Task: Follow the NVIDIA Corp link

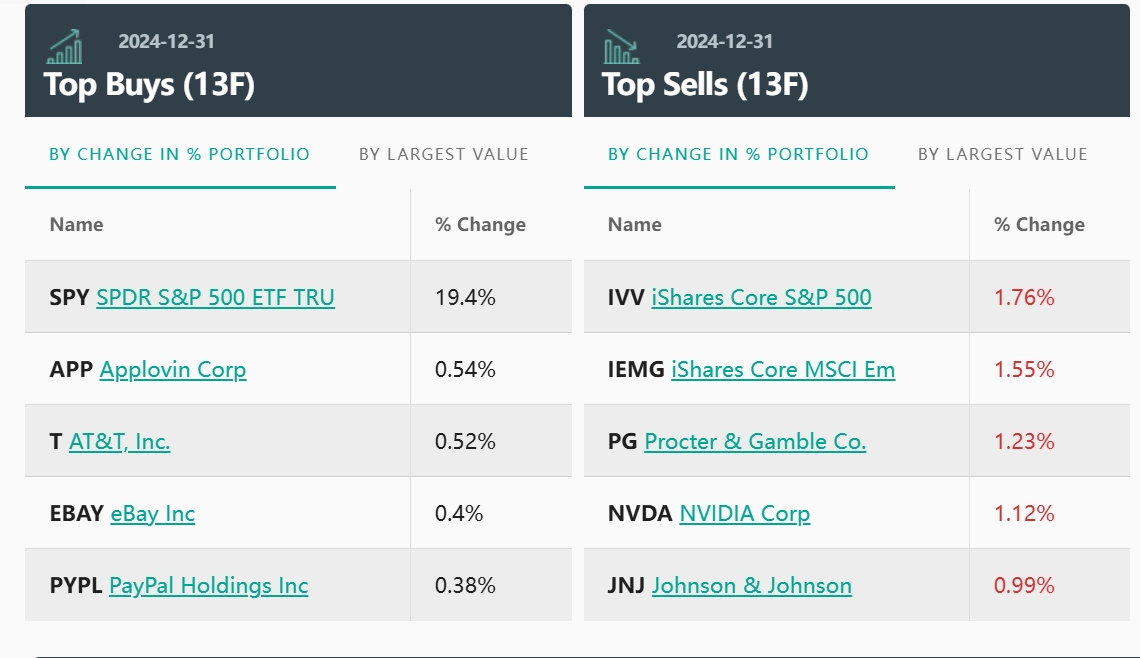Action: (744, 513)
